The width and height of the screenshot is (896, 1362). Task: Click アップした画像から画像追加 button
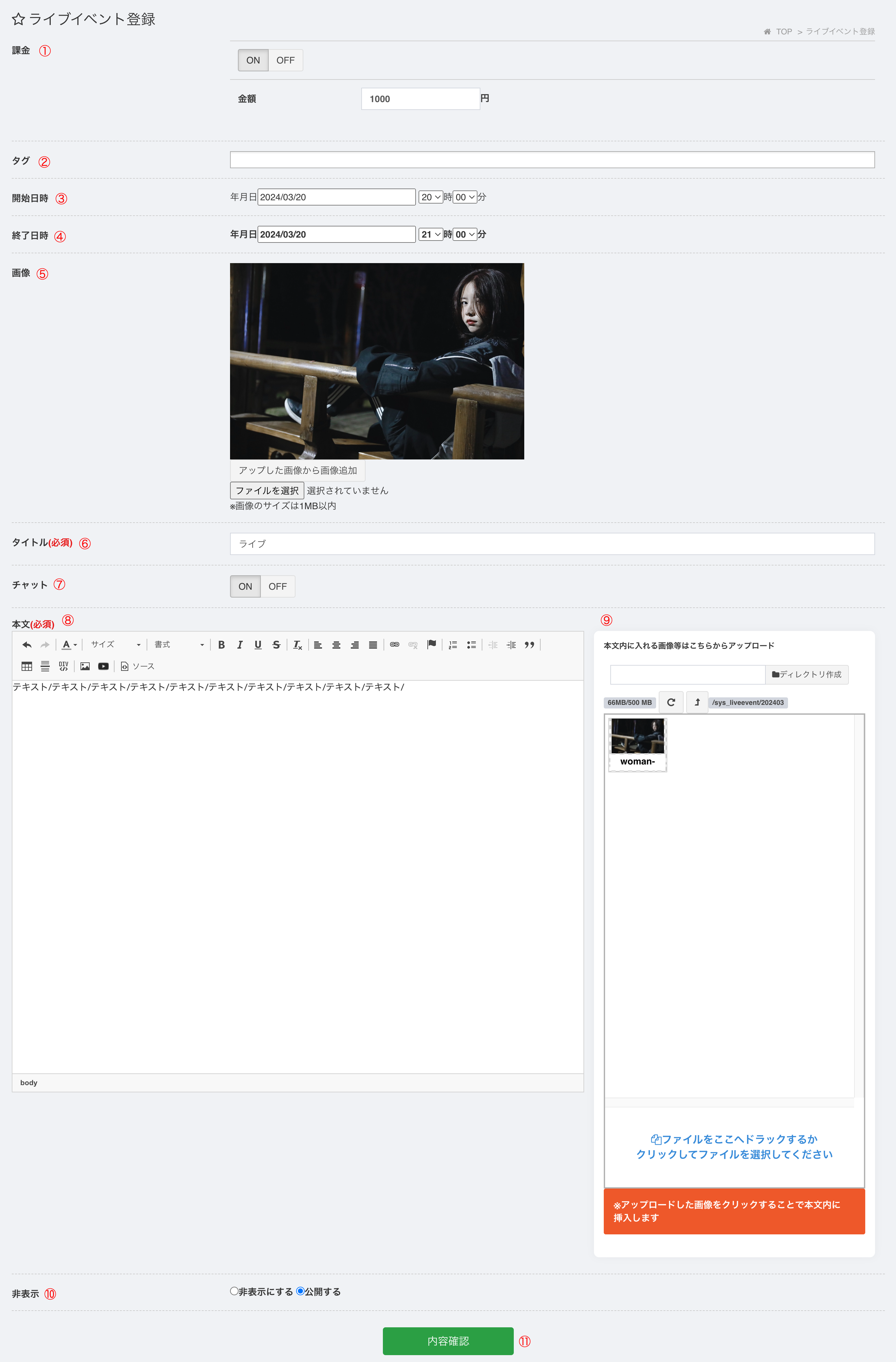tap(297, 470)
